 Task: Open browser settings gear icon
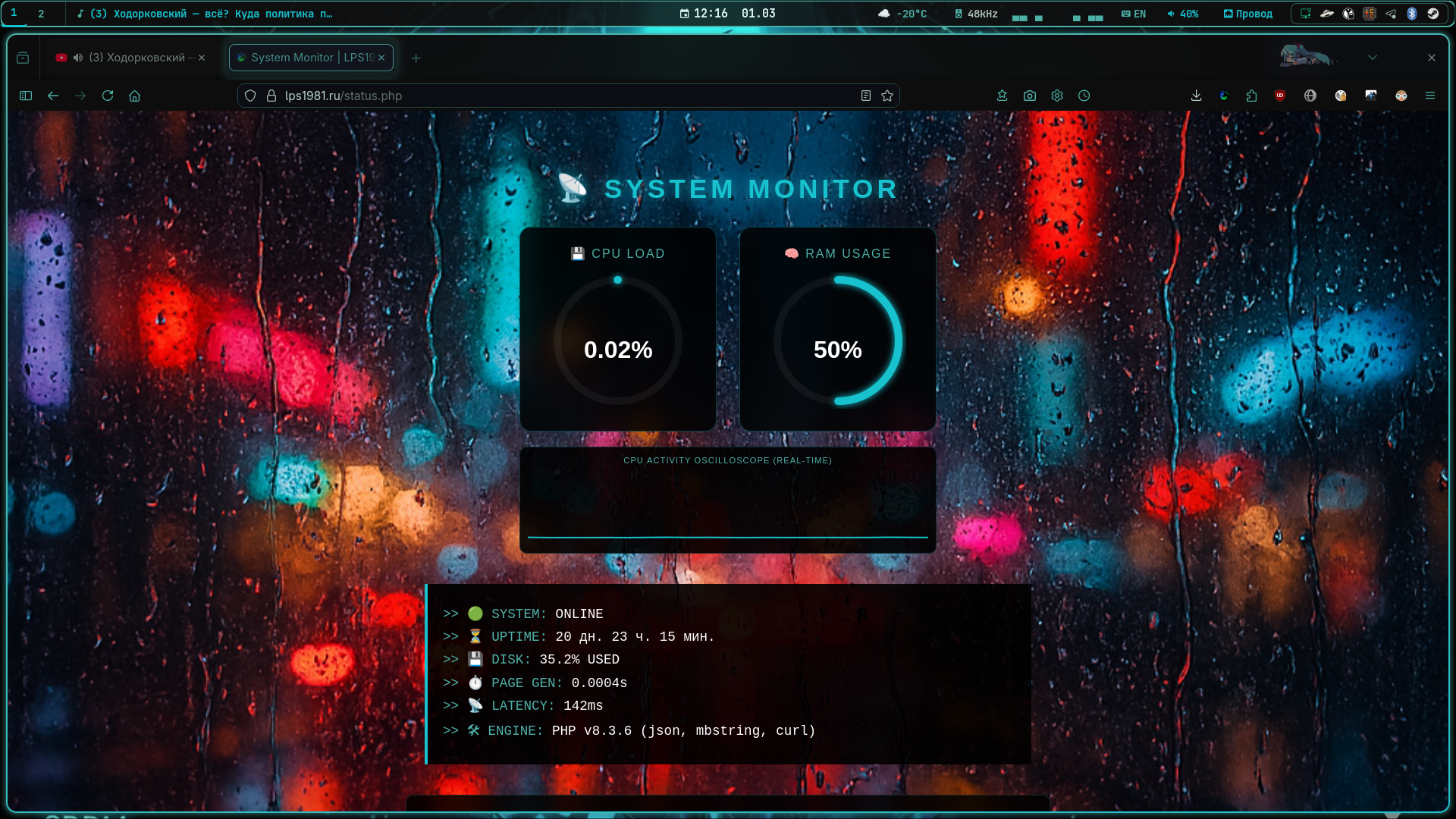click(1057, 96)
